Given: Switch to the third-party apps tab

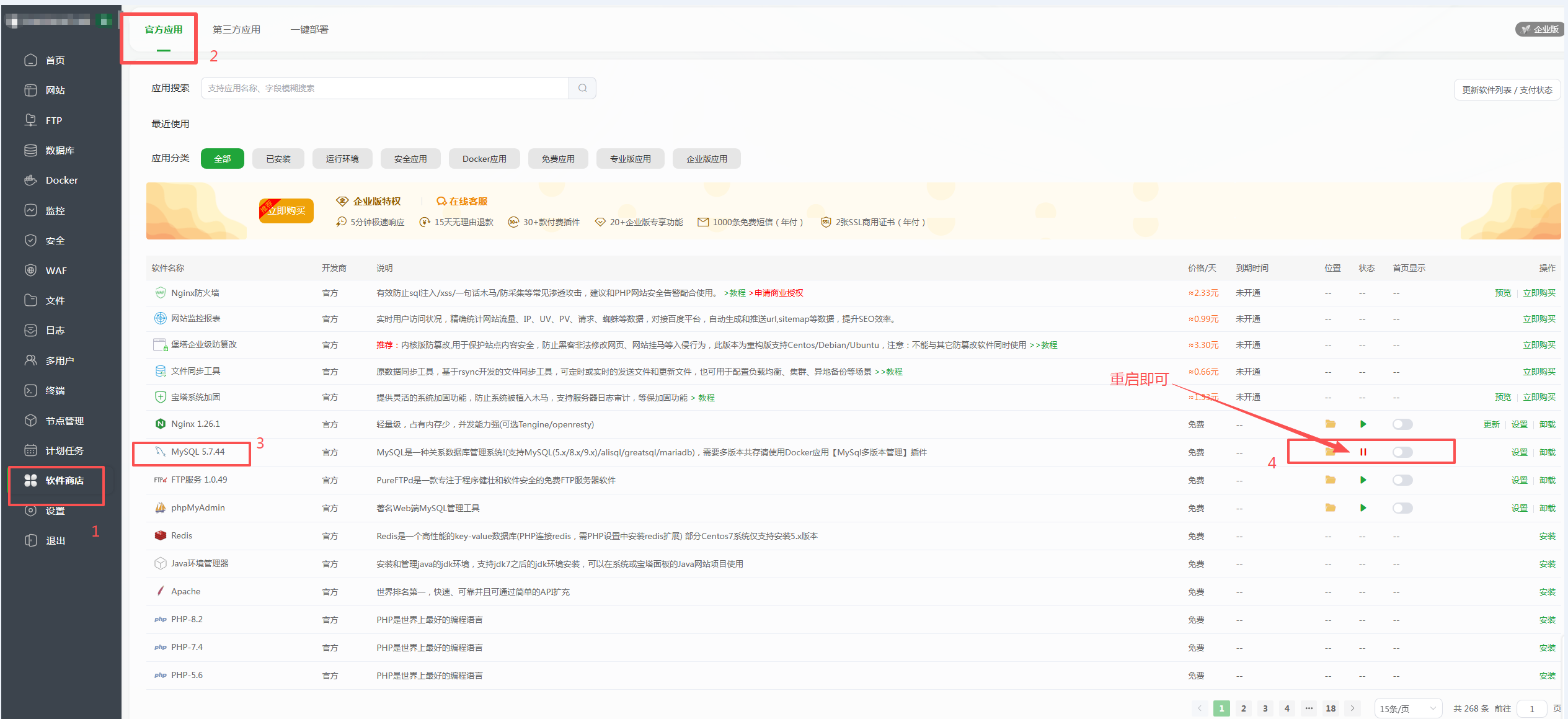Looking at the screenshot, I should (236, 30).
